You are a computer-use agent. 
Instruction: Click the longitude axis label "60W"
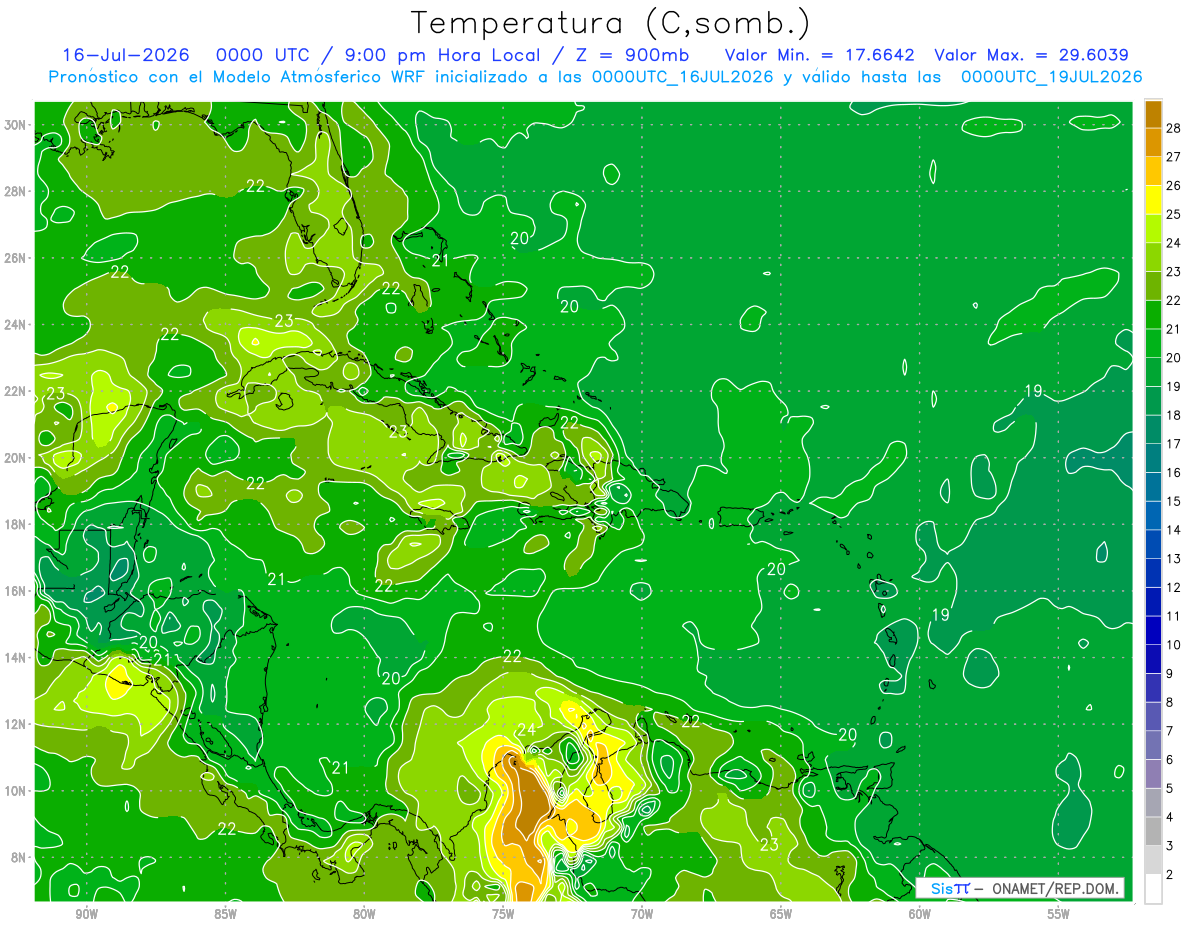coord(920,914)
